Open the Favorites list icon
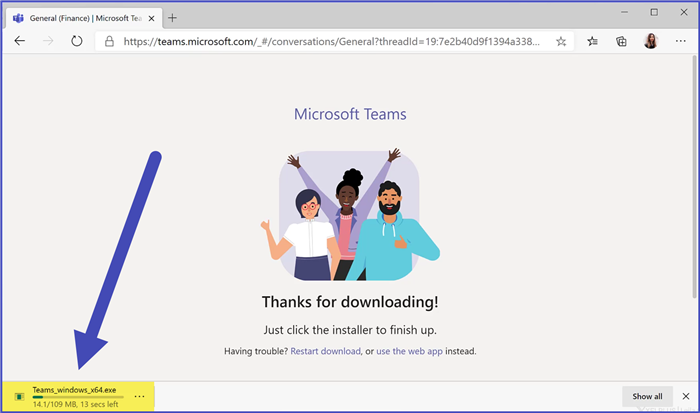Screen dimensions: 700x413 593,42
